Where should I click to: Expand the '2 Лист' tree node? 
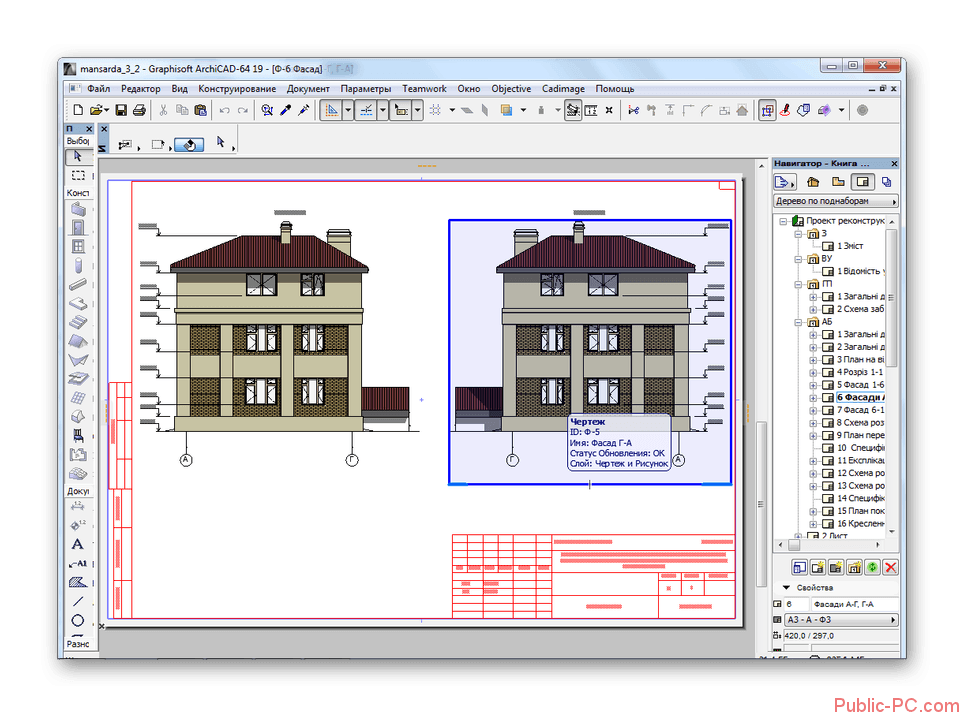tap(798, 536)
